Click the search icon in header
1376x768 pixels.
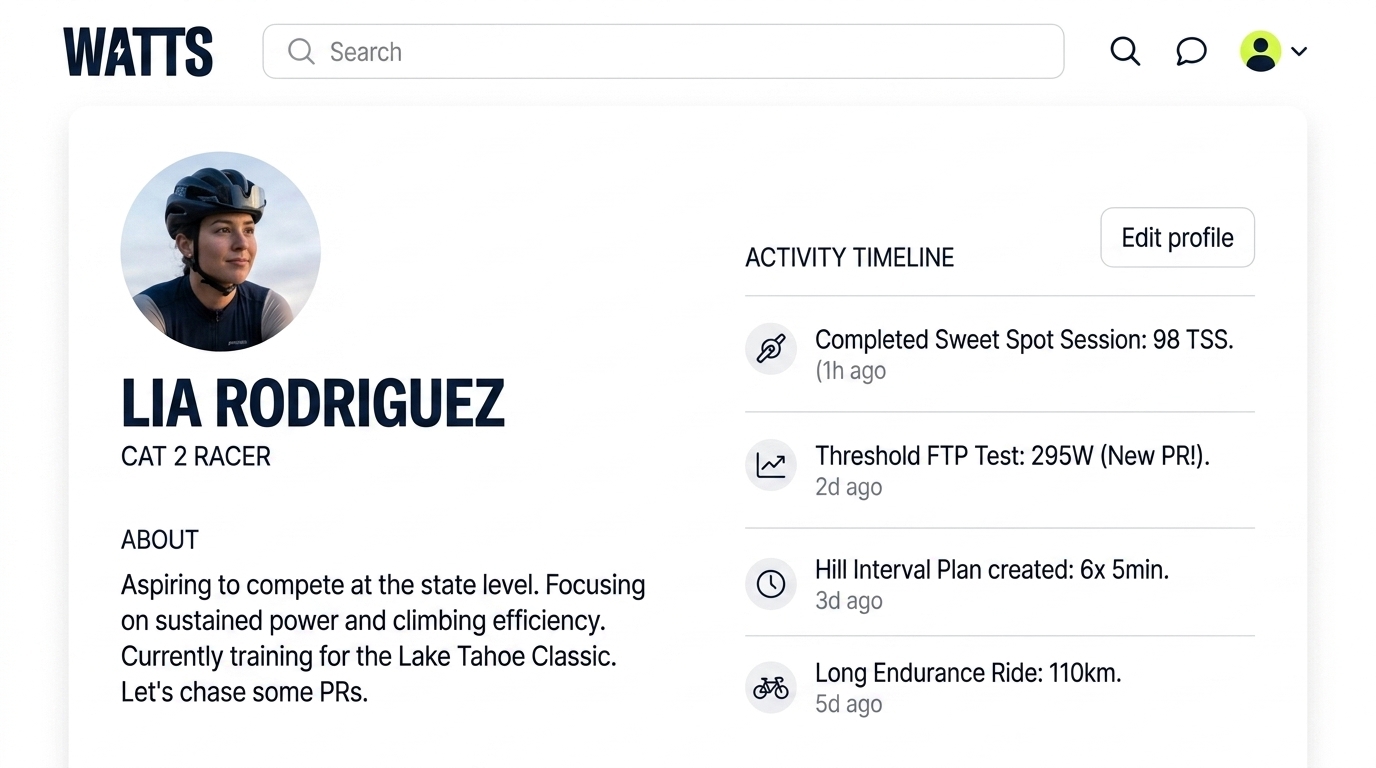pos(1125,51)
